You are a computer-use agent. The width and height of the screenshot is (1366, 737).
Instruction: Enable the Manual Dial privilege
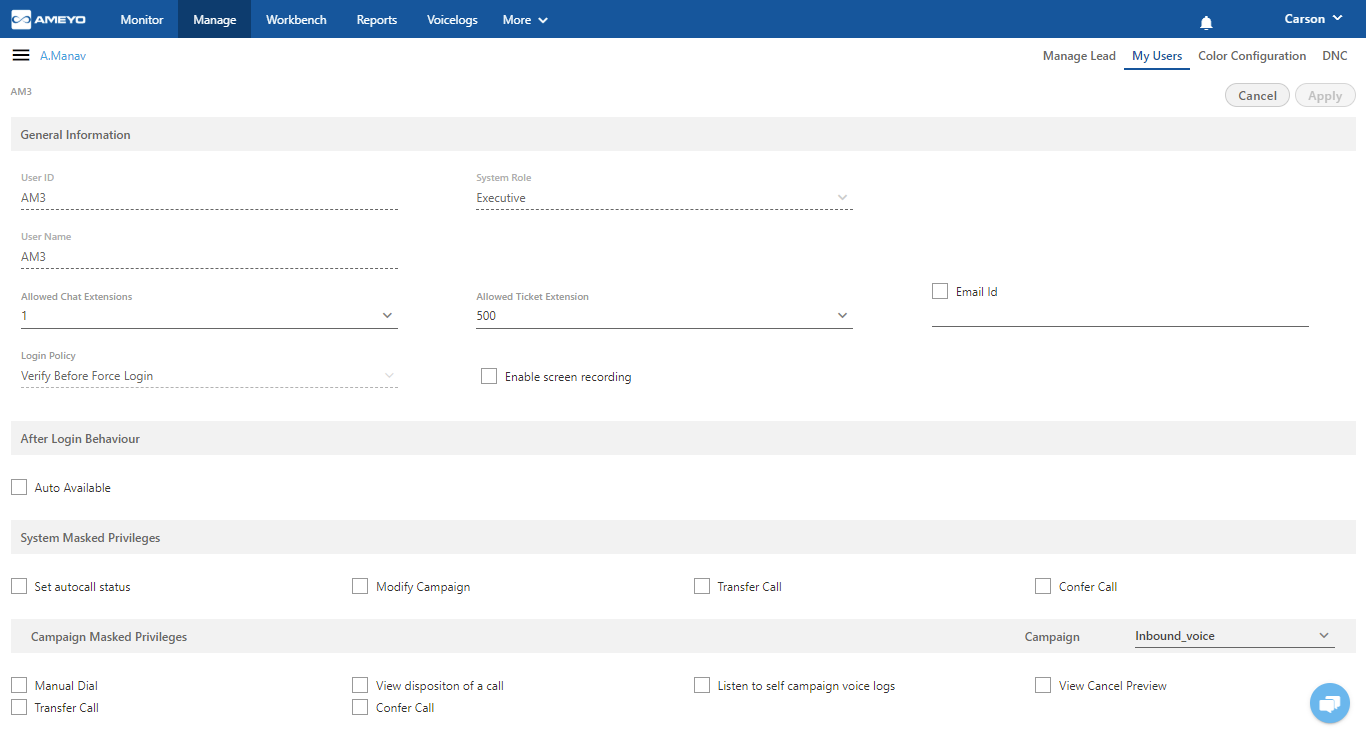click(19, 685)
